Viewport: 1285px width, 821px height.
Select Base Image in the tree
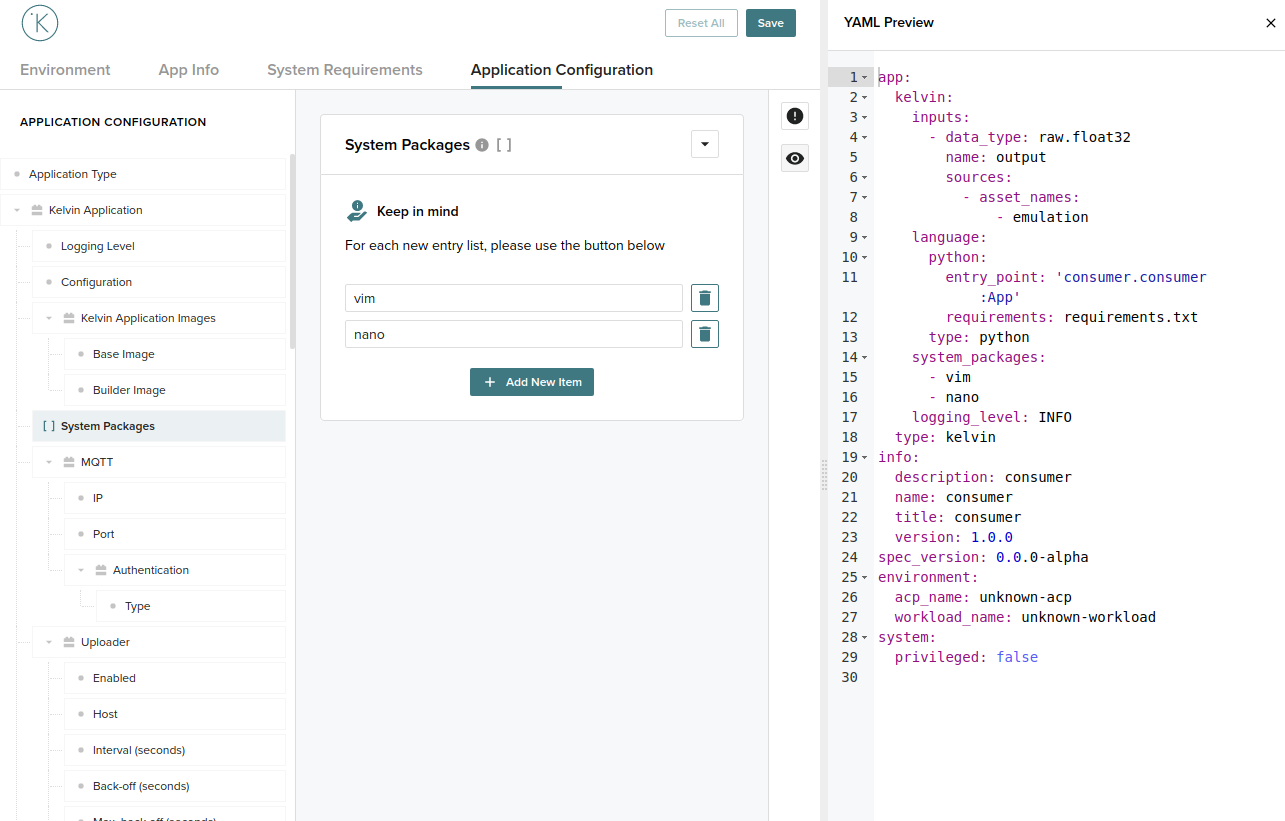pos(175,354)
